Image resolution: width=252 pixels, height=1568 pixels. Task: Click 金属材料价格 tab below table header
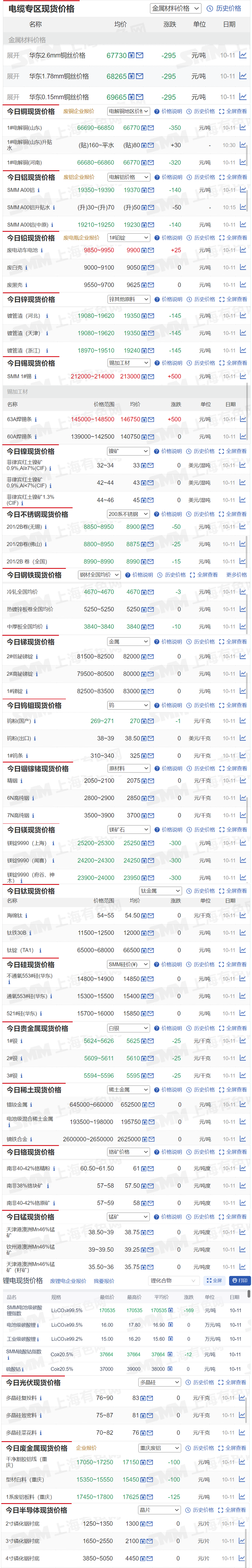pyautogui.click(x=27, y=40)
